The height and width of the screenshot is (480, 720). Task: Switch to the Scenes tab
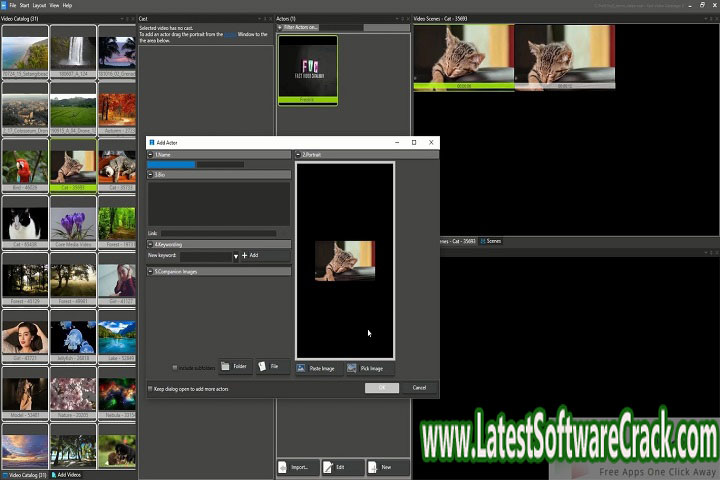pos(491,241)
